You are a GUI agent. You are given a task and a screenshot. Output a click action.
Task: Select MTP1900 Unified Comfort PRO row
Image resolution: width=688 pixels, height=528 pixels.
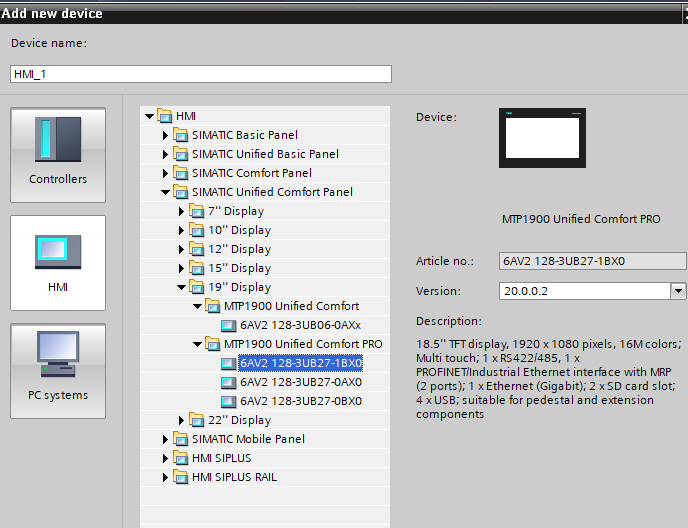pos(265,344)
